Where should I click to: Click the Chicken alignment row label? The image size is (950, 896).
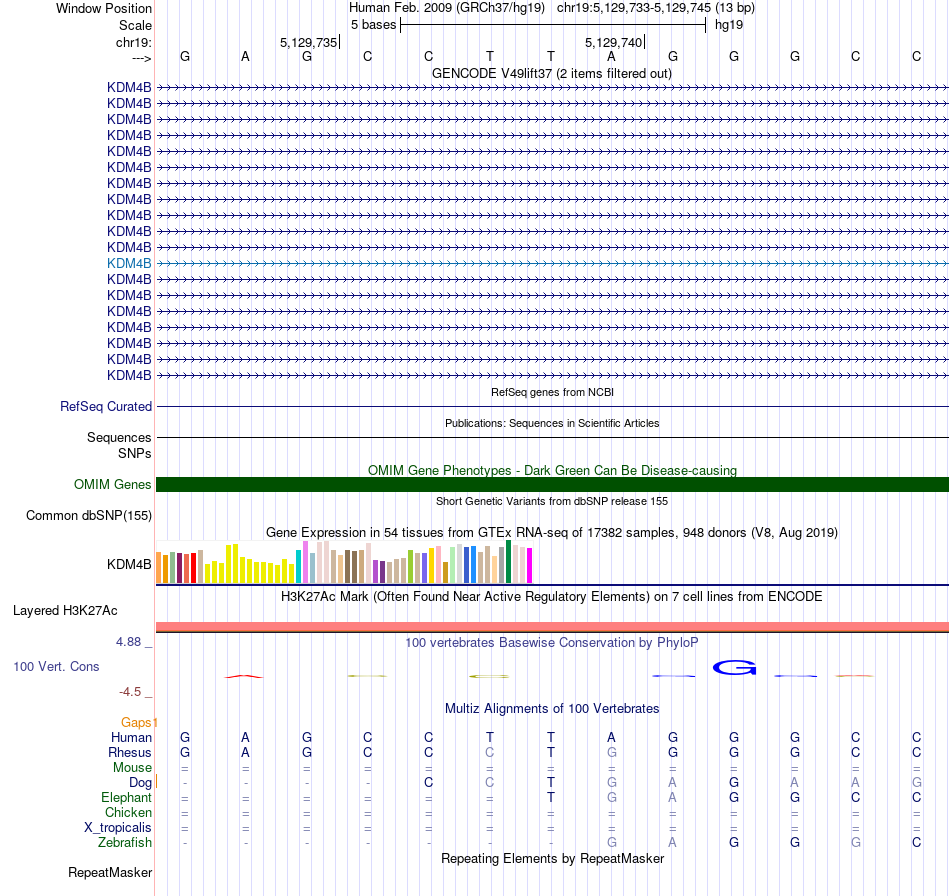coord(128,812)
